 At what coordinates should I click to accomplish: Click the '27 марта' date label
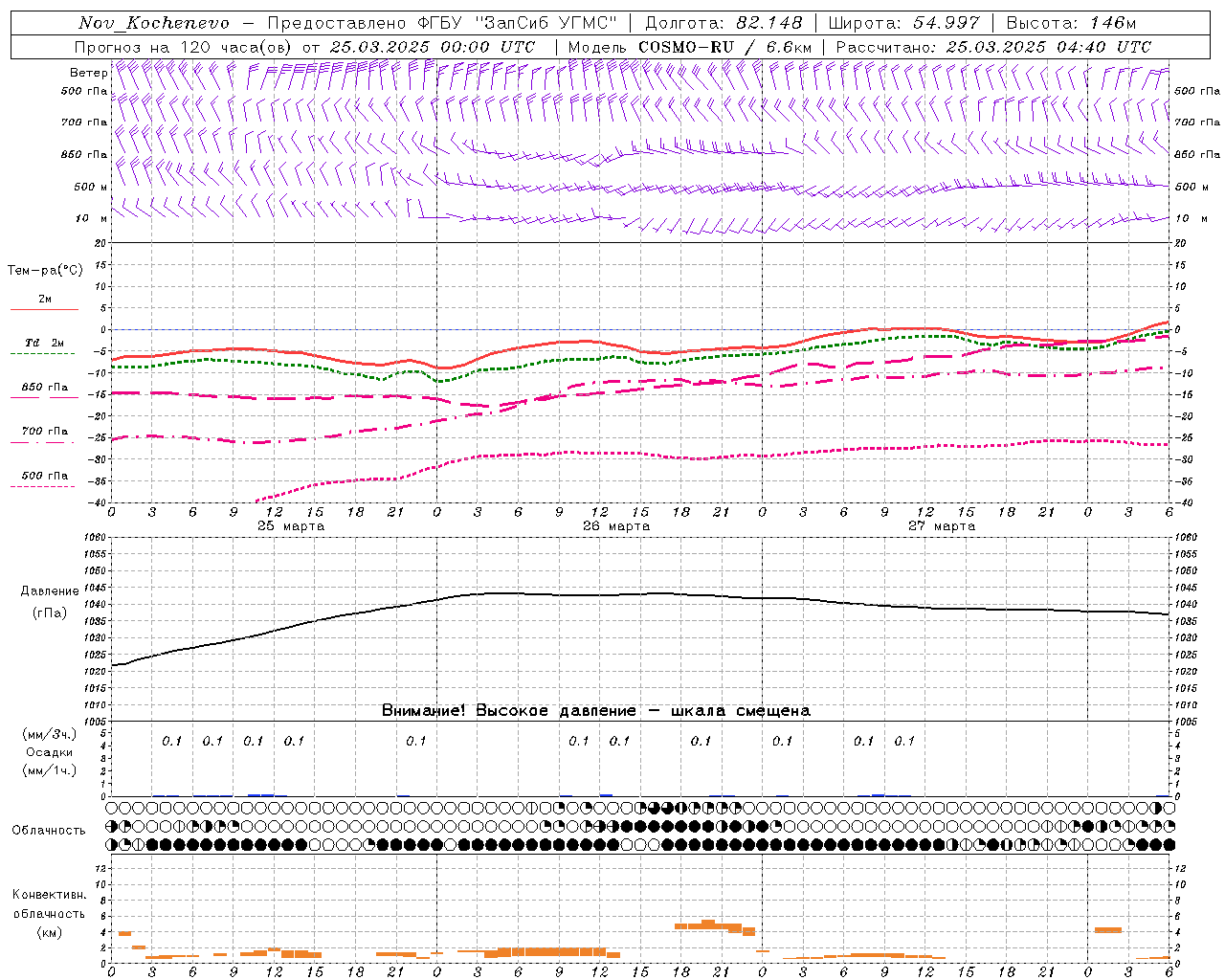point(942,526)
